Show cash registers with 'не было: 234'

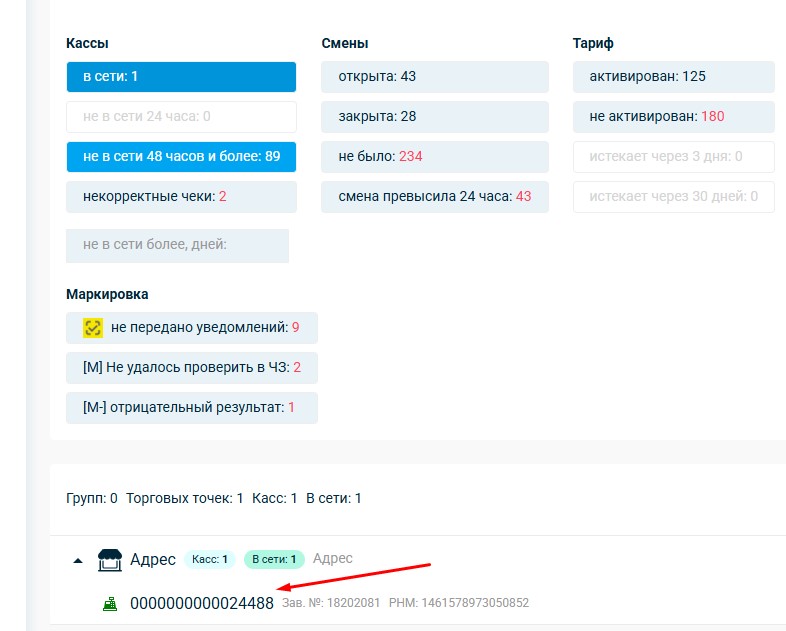pos(434,157)
